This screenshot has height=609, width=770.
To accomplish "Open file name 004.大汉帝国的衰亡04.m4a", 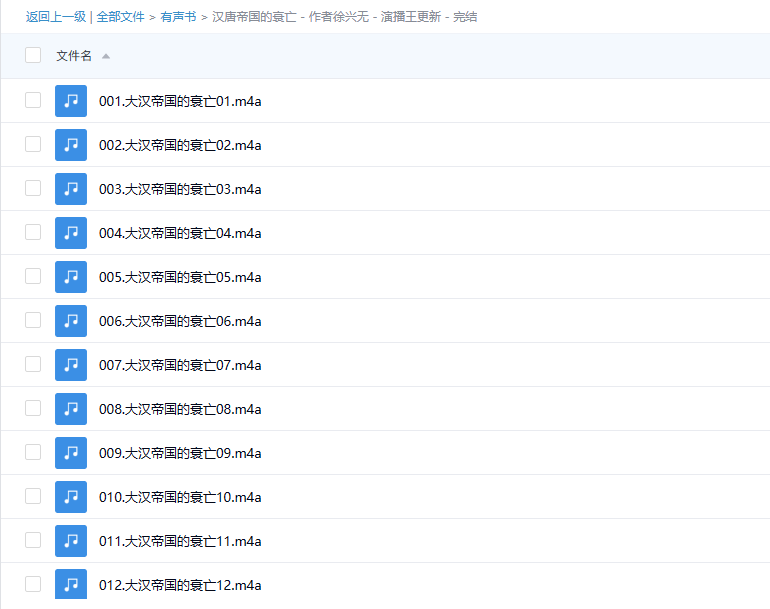I will 180,233.
